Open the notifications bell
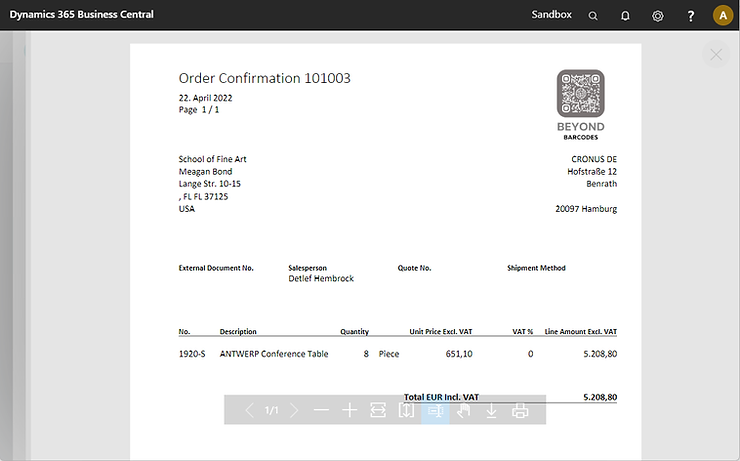This screenshot has height=461, width=740. [x=625, y=16]
